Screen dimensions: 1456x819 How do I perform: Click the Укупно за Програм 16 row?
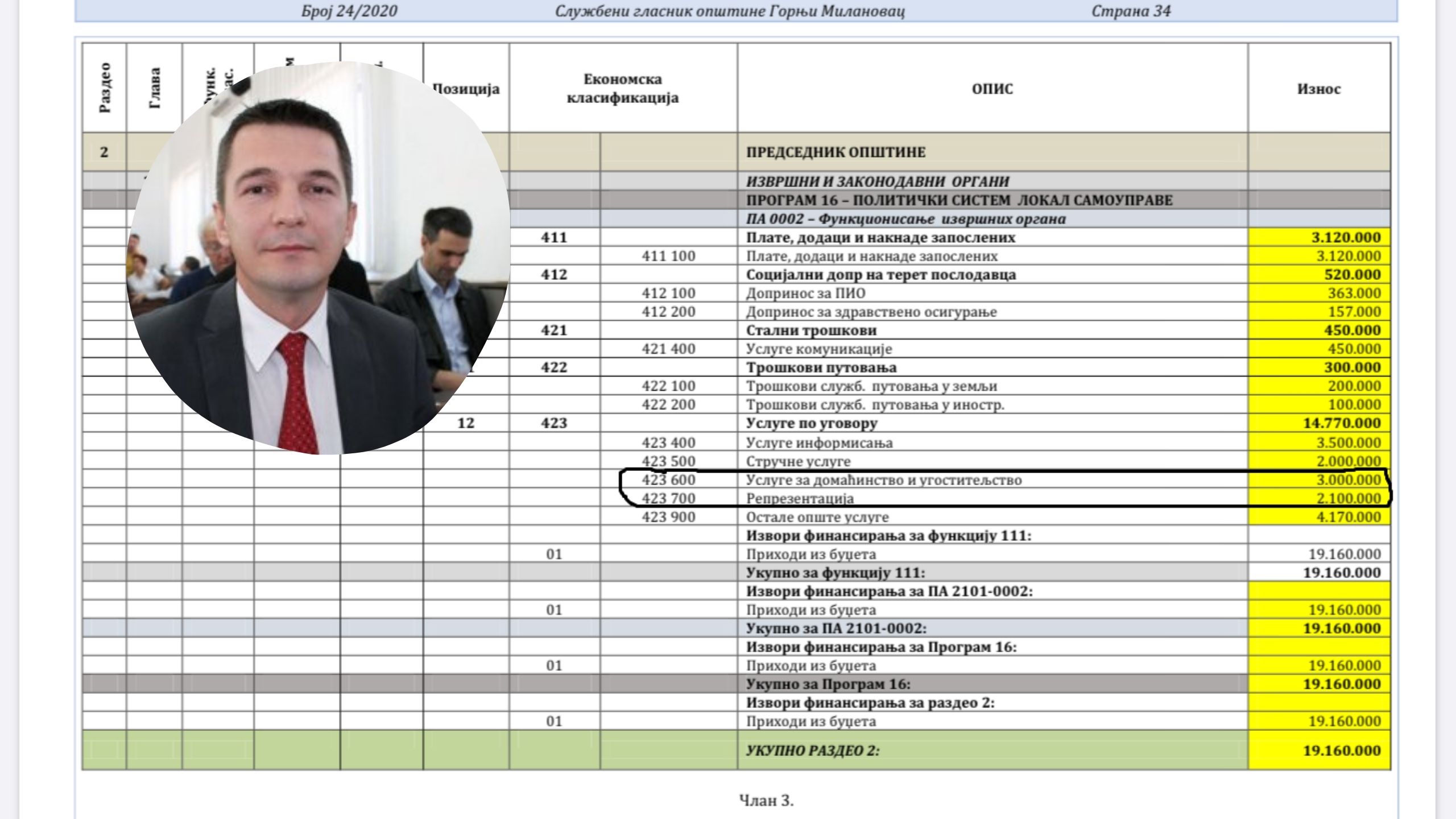pyautogui.click(x=737, y=684)
